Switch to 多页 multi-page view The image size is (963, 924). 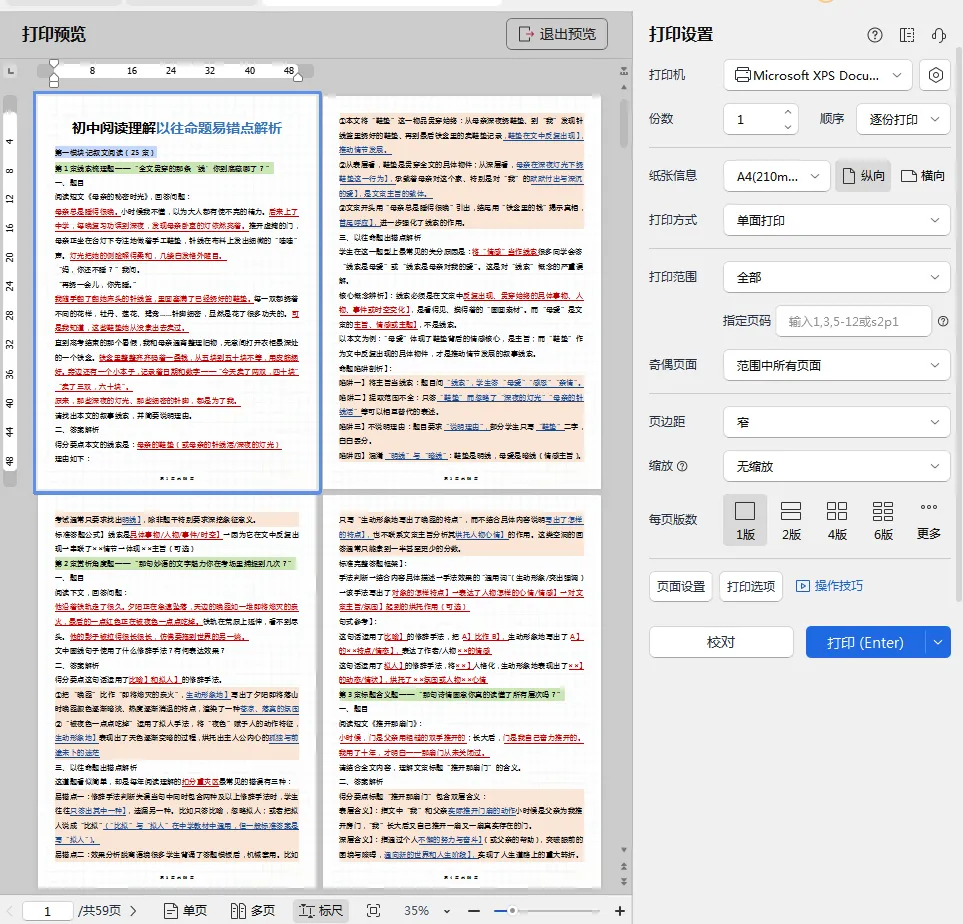pyautogui.click(x=252, y=911)
